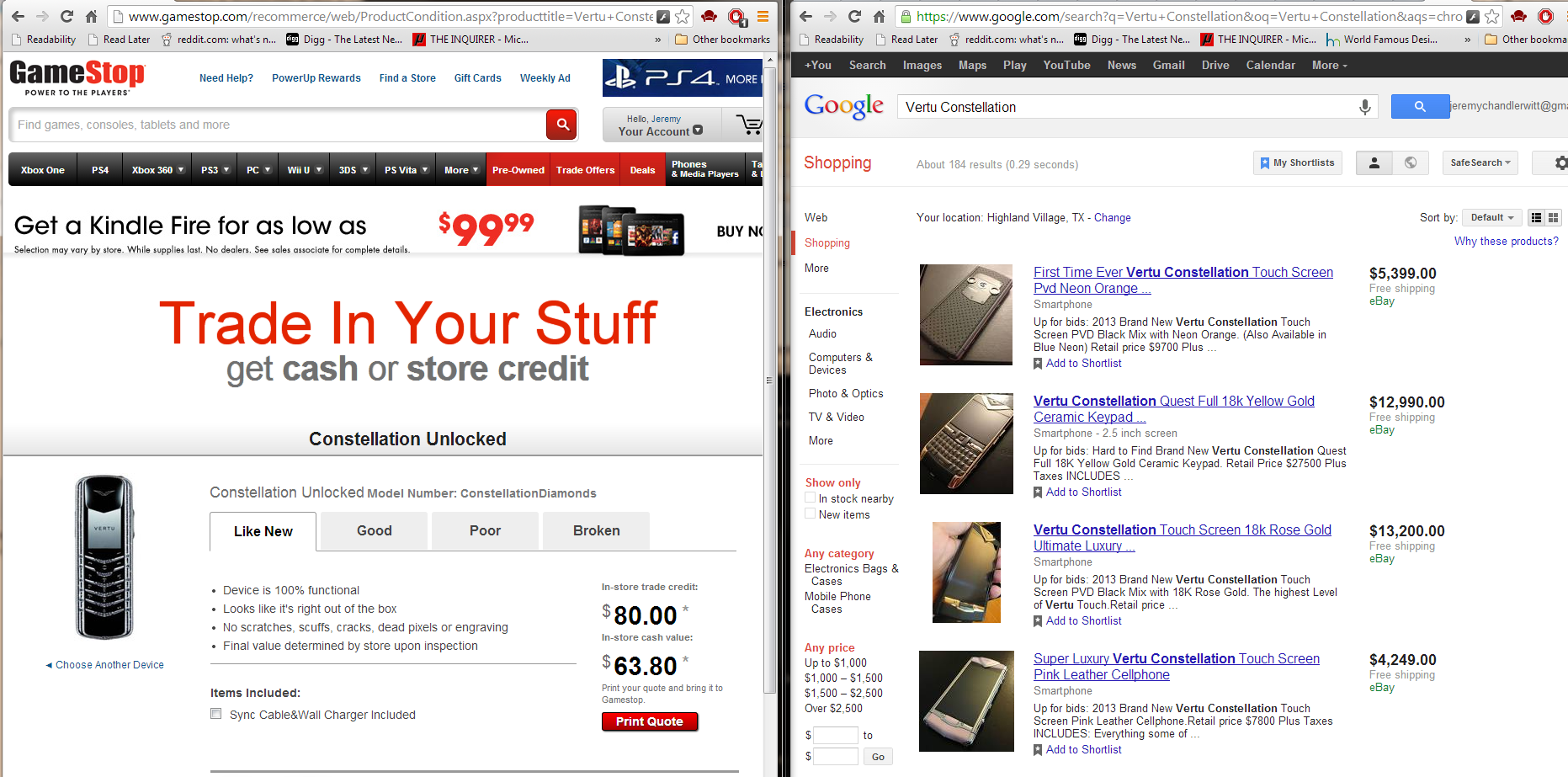Bookmark the Google page with the star
This screenshot has height=777, width=1568.
click(1492, 16)
